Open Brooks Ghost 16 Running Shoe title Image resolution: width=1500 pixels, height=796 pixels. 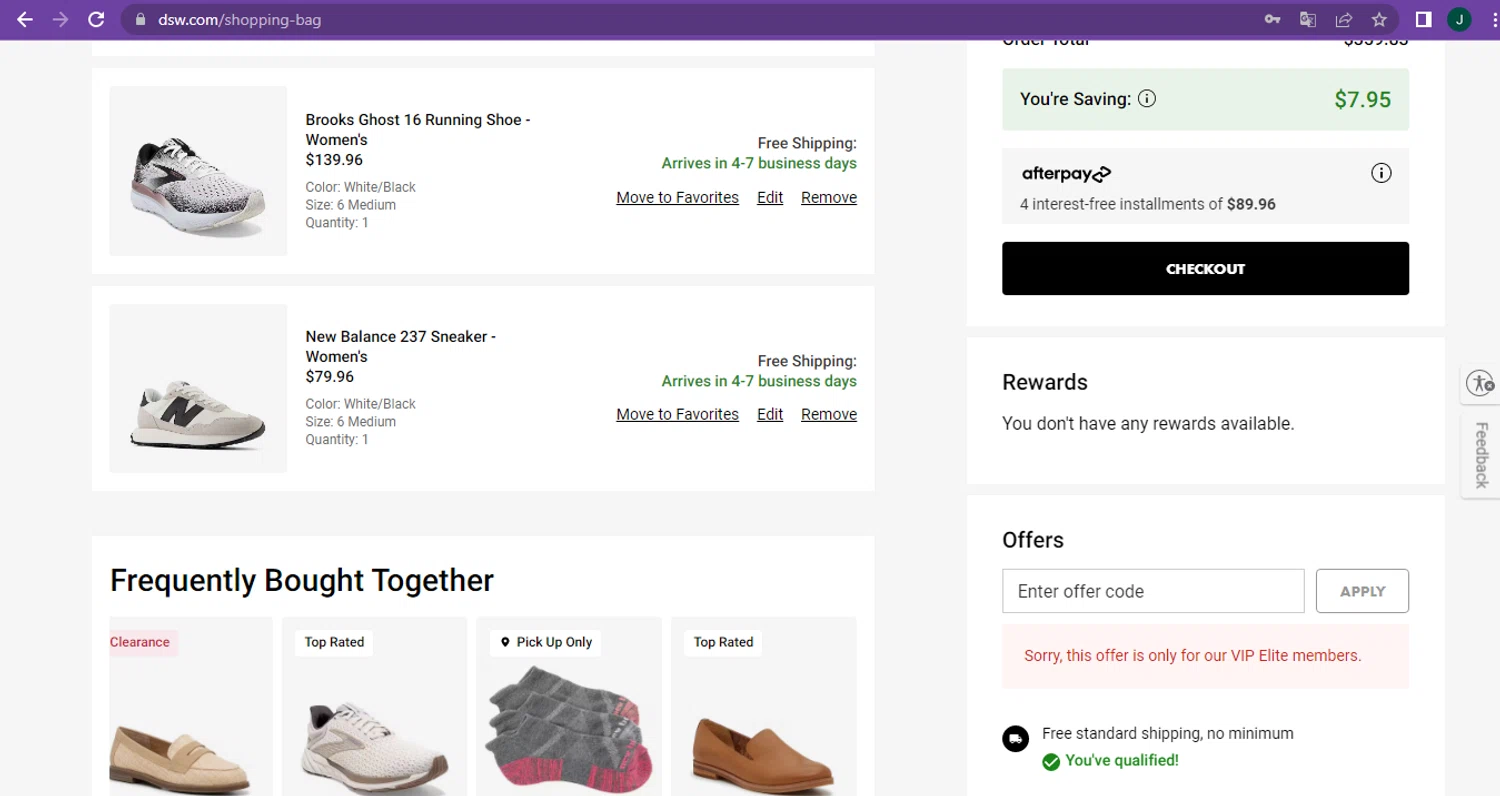click(418, 130)
